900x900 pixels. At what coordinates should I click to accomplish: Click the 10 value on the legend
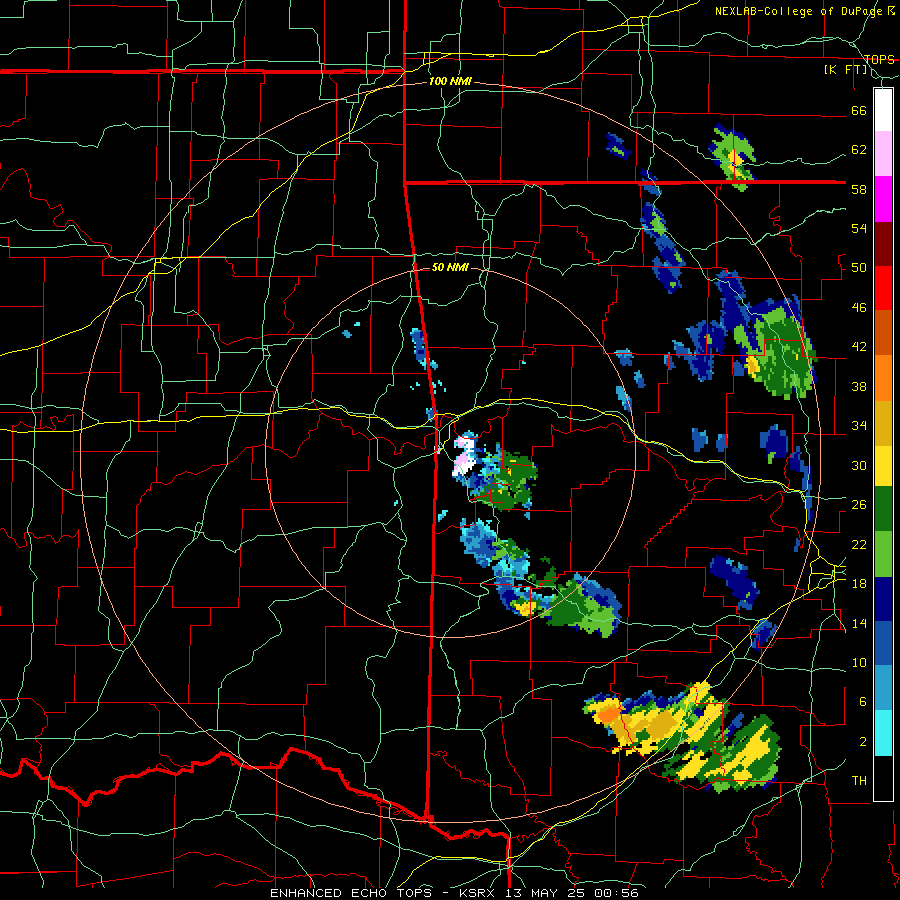pyautogui.click(x=859, y=662)
